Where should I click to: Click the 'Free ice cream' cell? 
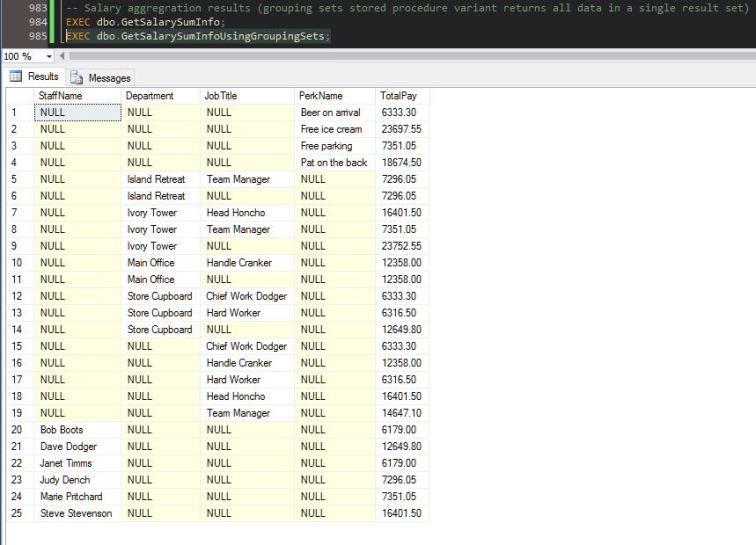pos(335,129)
